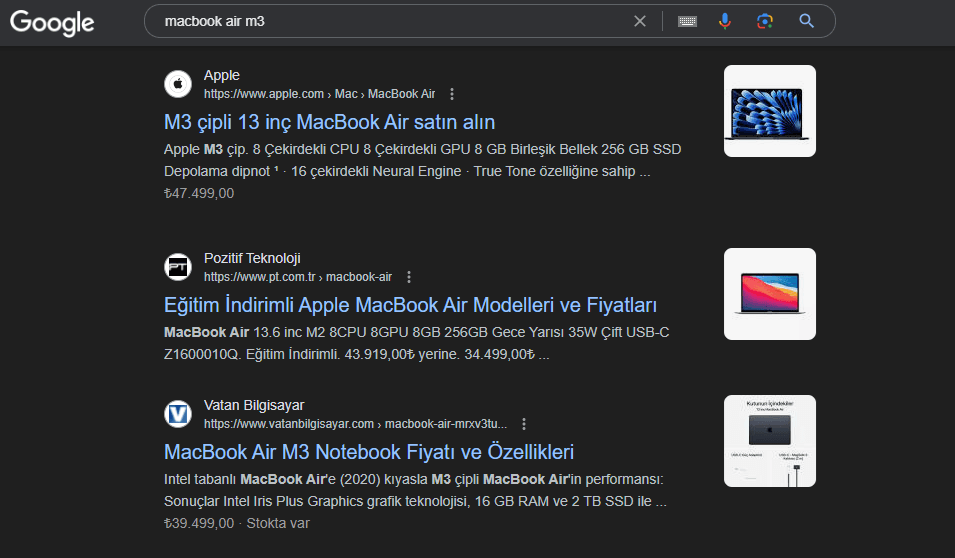Open Eğitim İndirimli Apple MacBook Air Modelleri link
This screenshot has height=558, width=955.
tap(411, 305)
